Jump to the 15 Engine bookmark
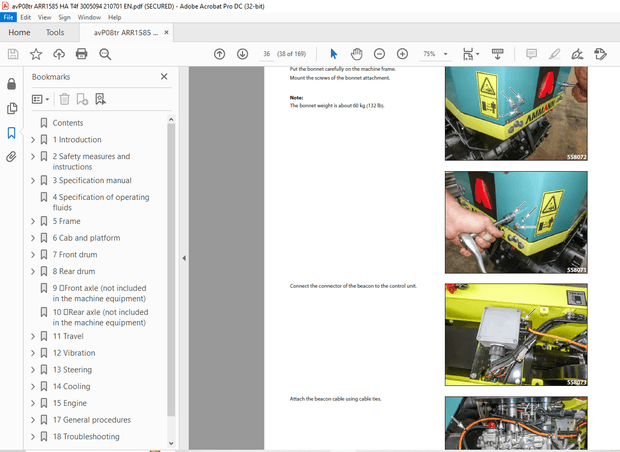The width and height of the screenshot is (620, 452). click(70, 403)
